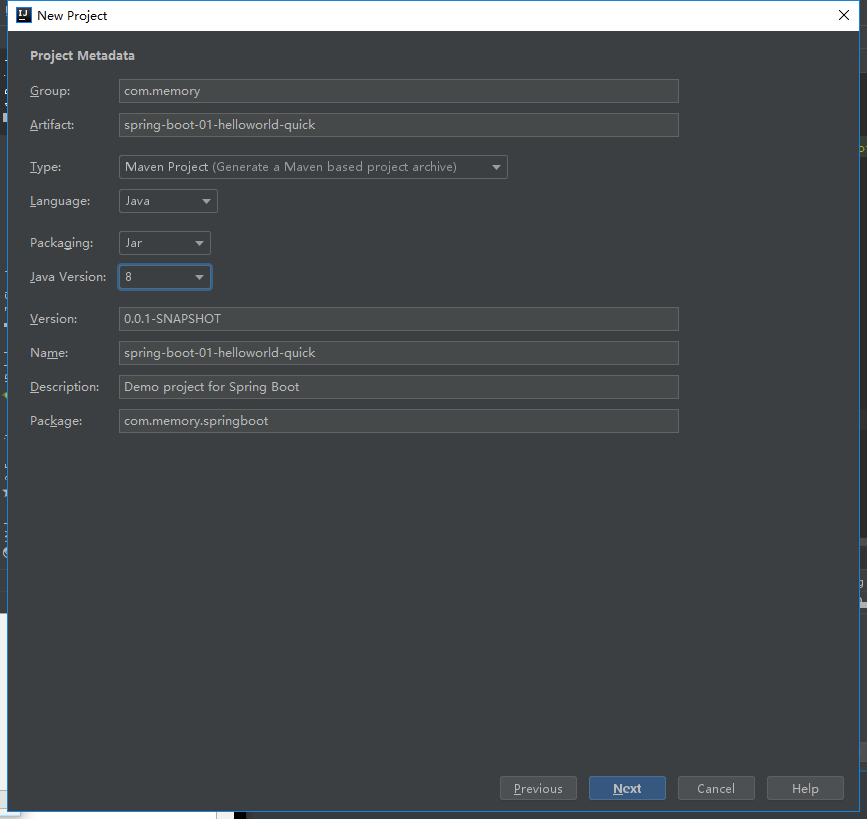The image size is (867, 819).
Task: Click the Project Metadata heading
Action: click(x=82, y=56)
